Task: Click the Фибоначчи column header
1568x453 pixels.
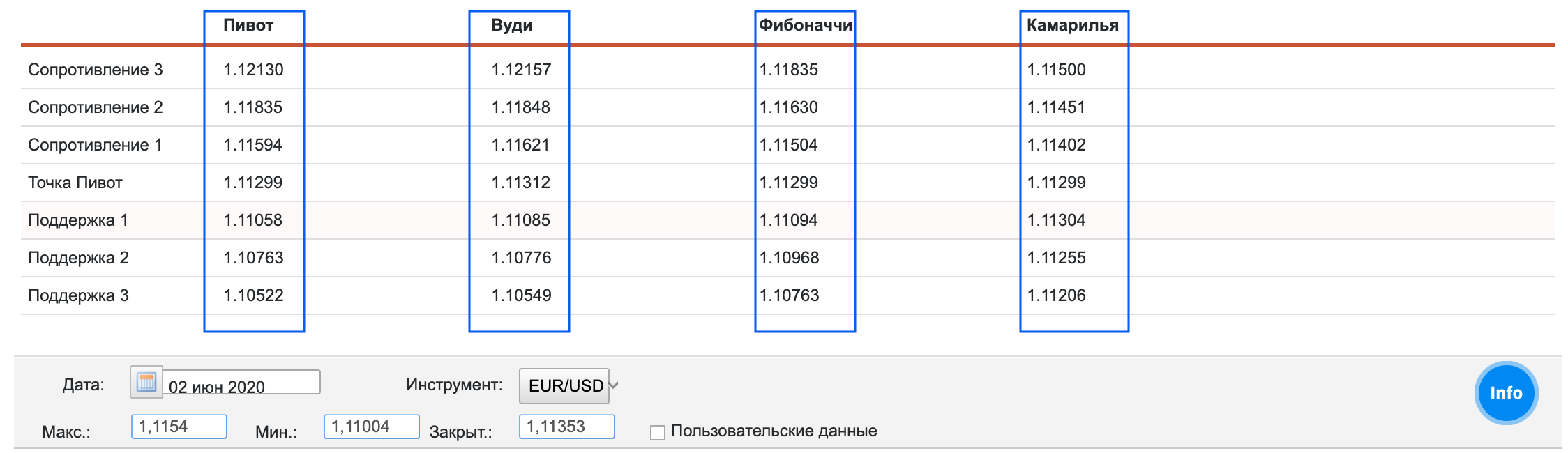Action: tap(805, 25)
